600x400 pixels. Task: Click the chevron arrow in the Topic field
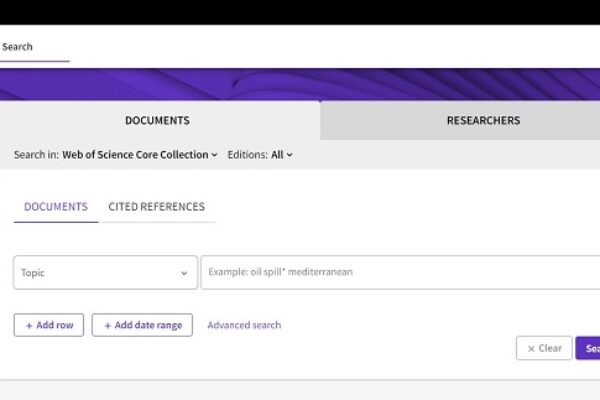[184, 272]
